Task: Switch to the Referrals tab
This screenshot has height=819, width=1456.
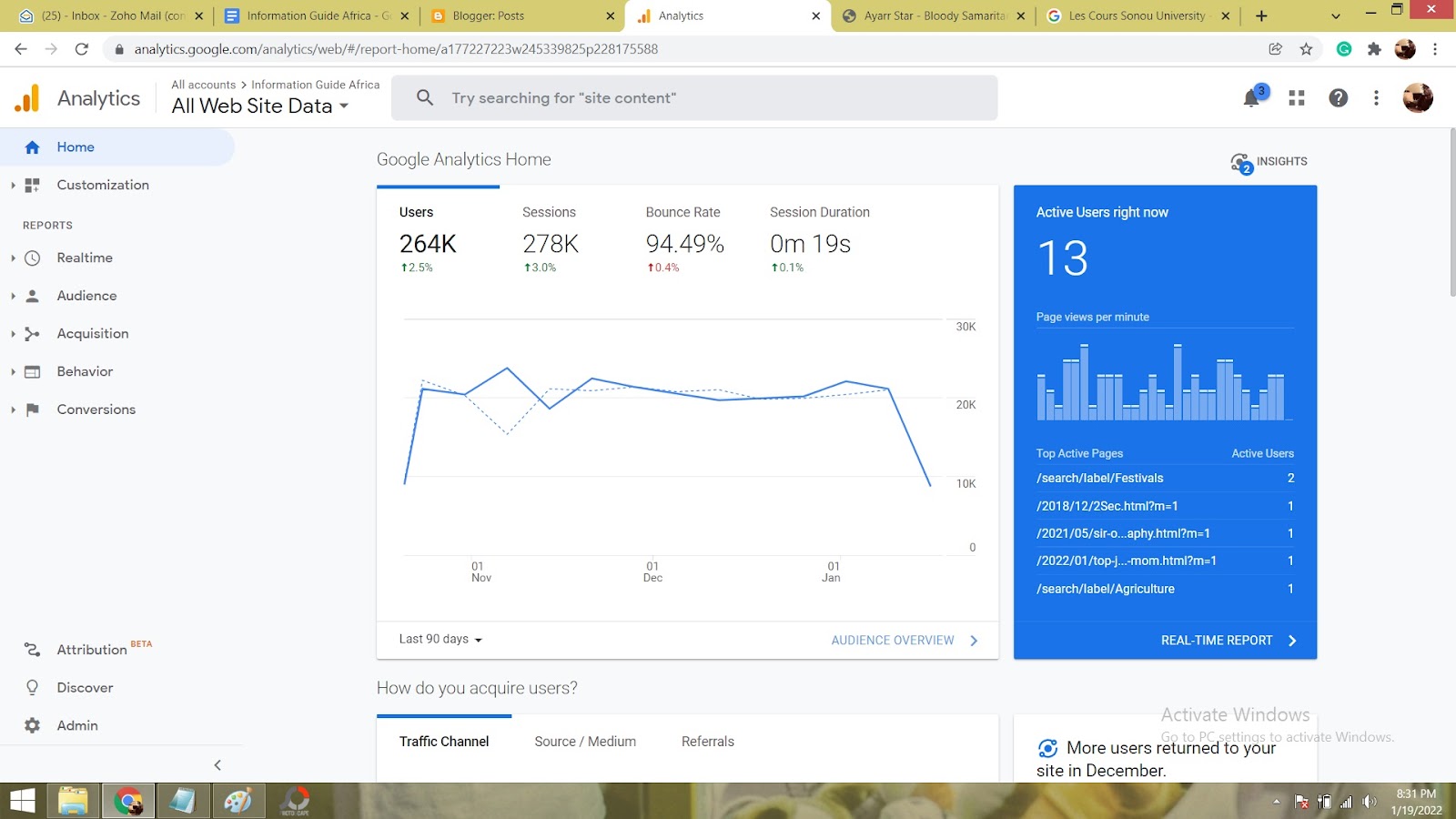Action: (x=708, y=742)
